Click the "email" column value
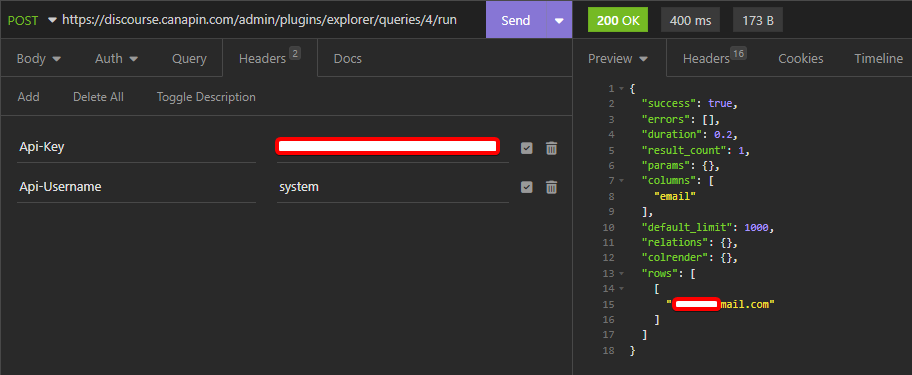 (676, 197)
